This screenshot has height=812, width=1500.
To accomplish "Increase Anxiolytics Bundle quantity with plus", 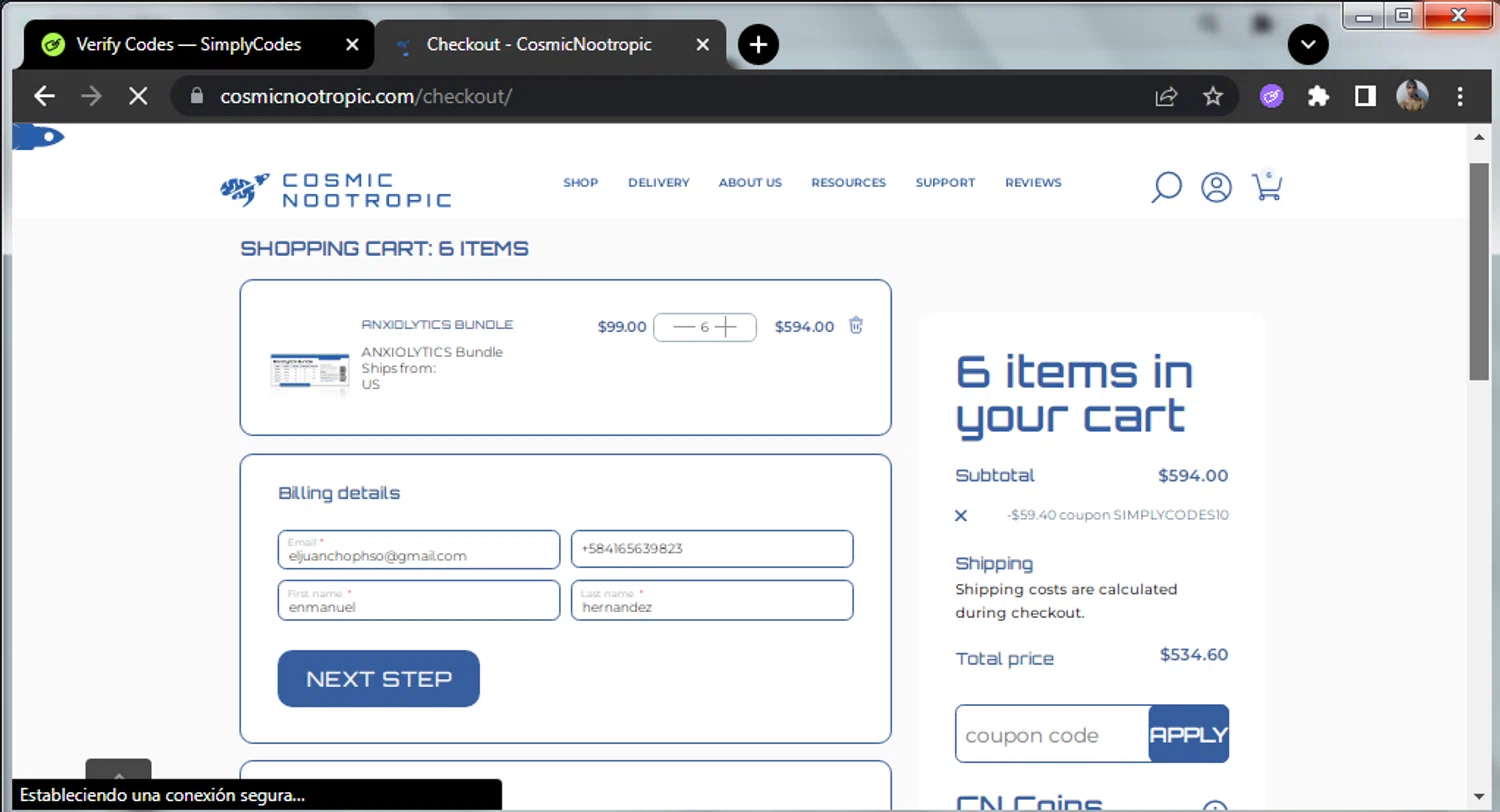I will [x=726, y=327].
